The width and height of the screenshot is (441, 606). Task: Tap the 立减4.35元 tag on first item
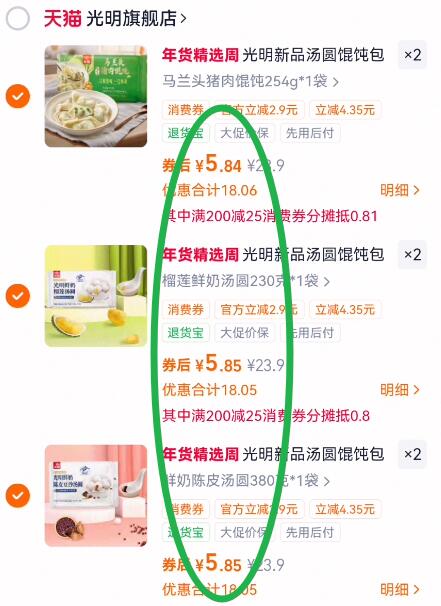coord(345,110)
